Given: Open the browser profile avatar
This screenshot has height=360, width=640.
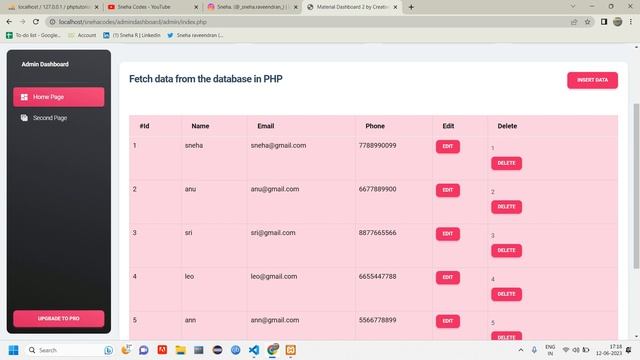Looking at the screenshot, I should click(x=618, y=22).
